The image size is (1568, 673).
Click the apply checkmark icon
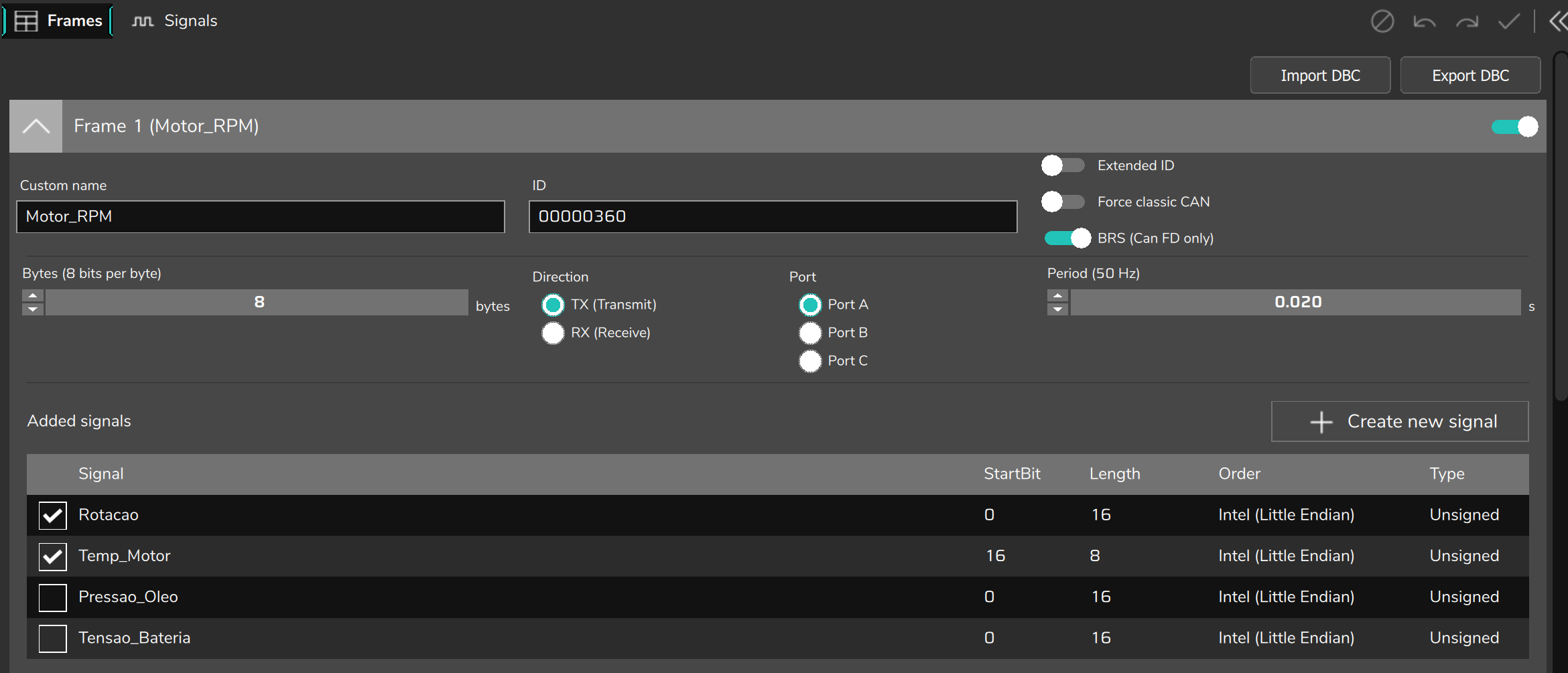tap(1509, 21)
